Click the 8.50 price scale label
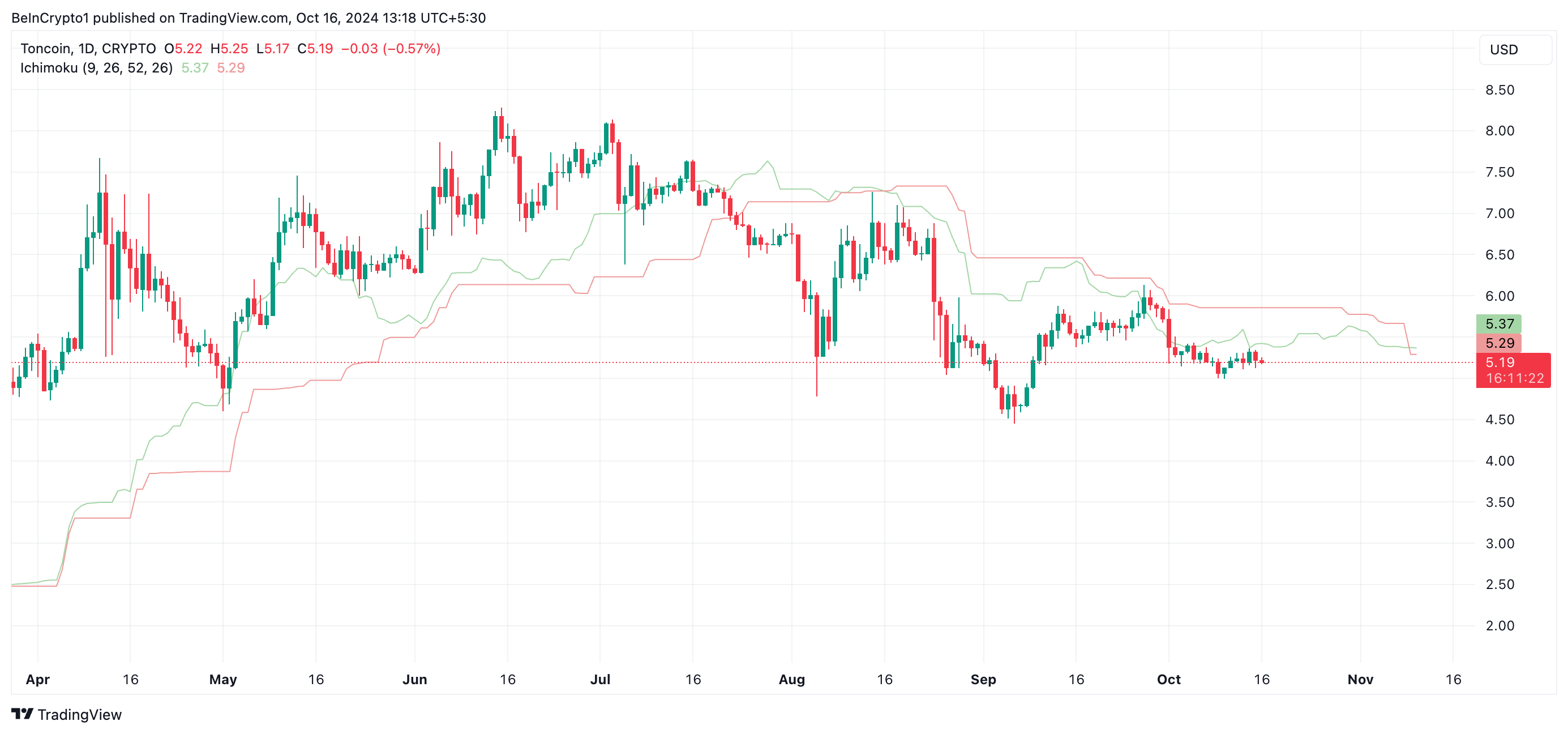Image resolution: width=1568 pixels, height=734 pixels. click(x=1499, y=90)
